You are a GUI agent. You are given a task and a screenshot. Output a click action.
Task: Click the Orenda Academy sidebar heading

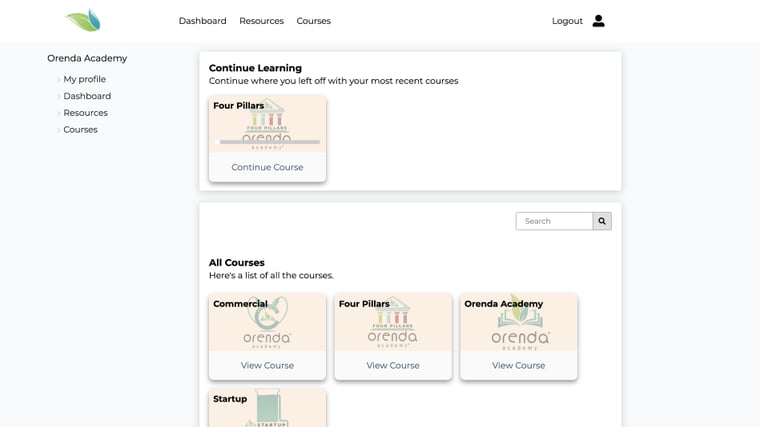pyautogui.click(x=87, y=58)
